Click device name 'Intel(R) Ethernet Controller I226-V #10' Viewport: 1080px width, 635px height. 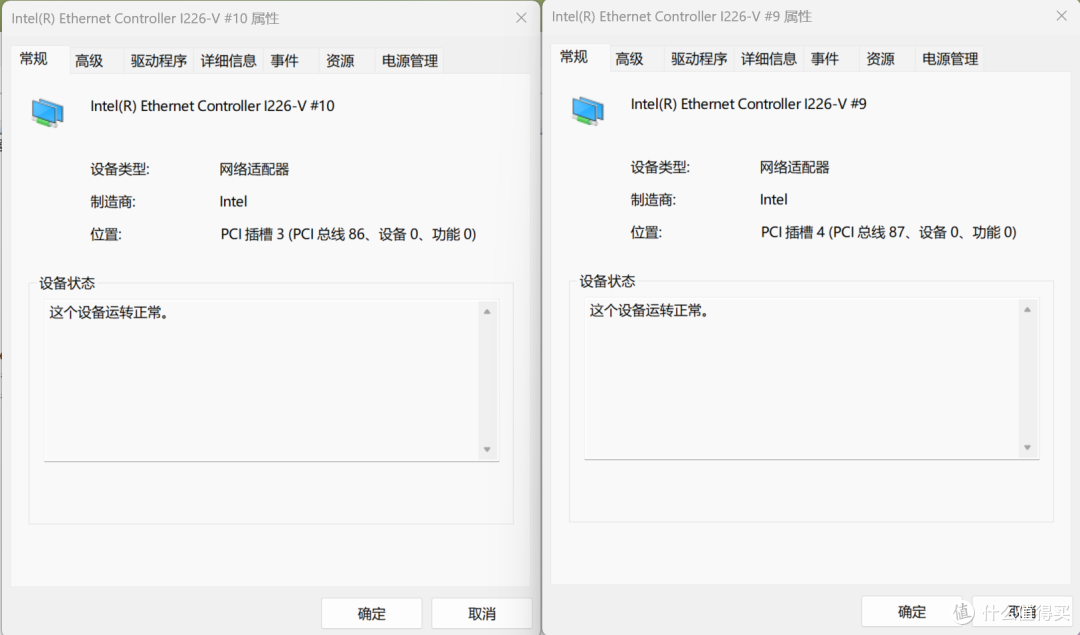(x=212, y=106)
